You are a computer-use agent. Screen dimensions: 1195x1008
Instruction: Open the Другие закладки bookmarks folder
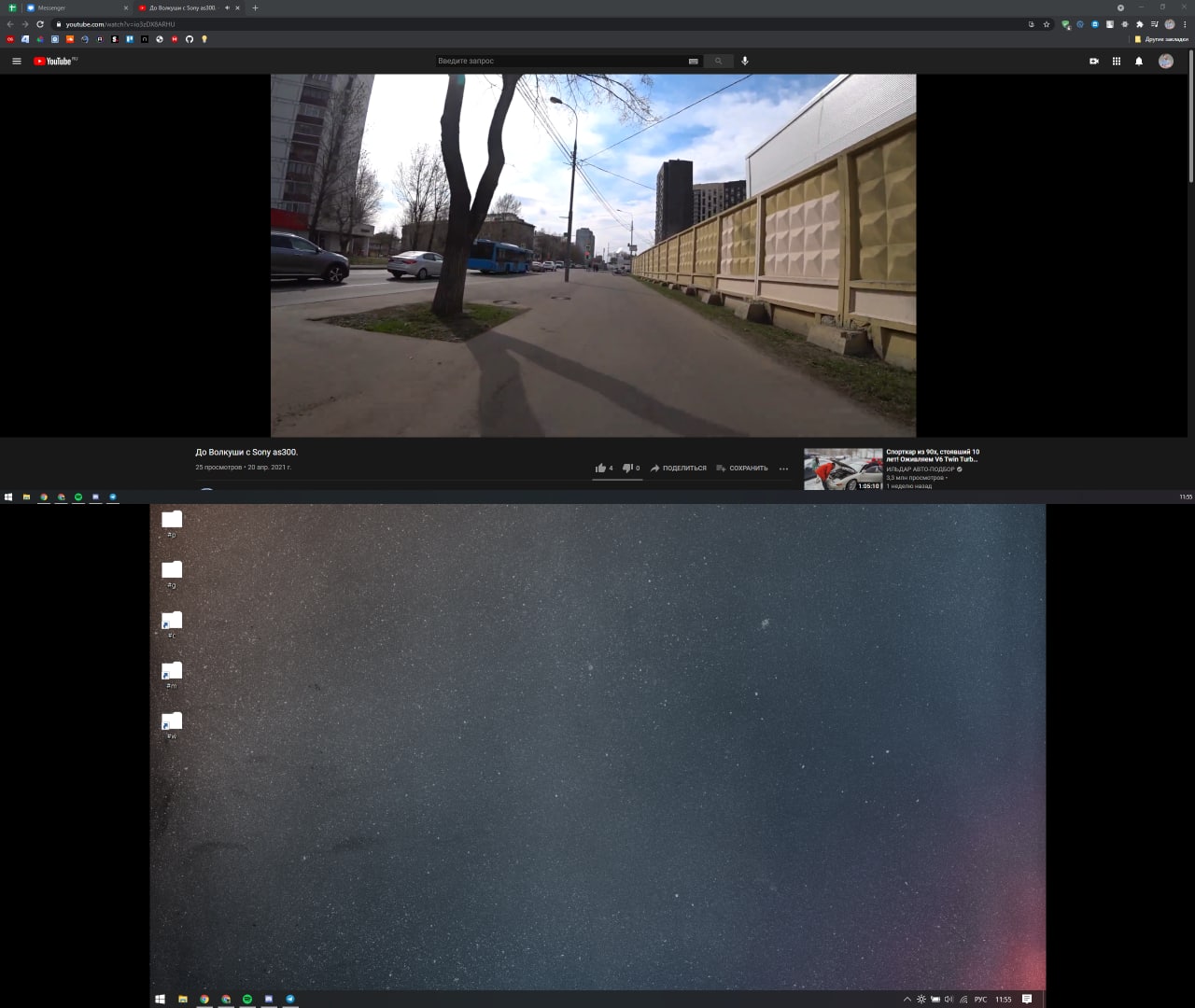[x=1161, y=39]
